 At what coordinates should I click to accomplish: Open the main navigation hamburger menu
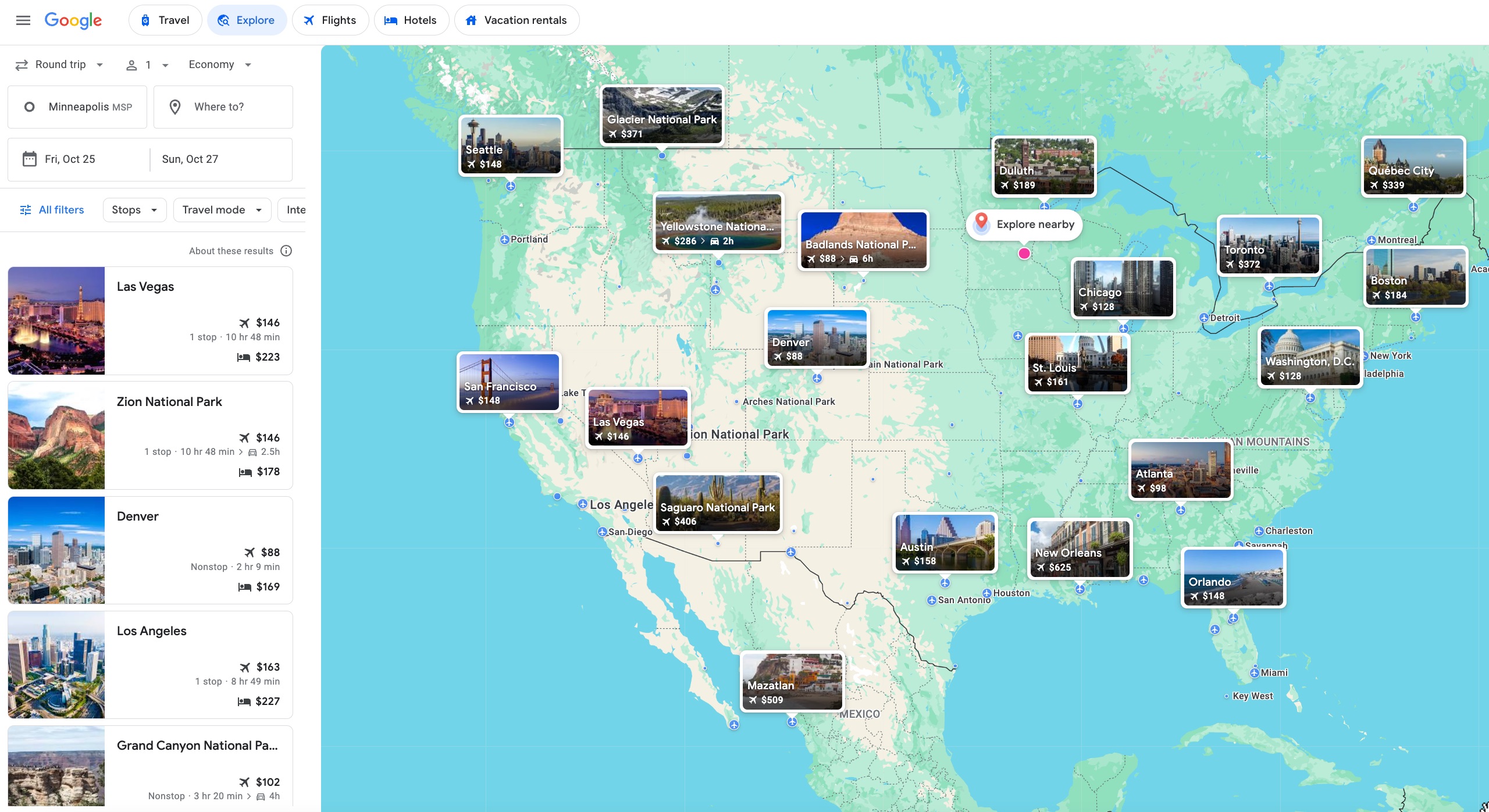[x=23, y=20]
